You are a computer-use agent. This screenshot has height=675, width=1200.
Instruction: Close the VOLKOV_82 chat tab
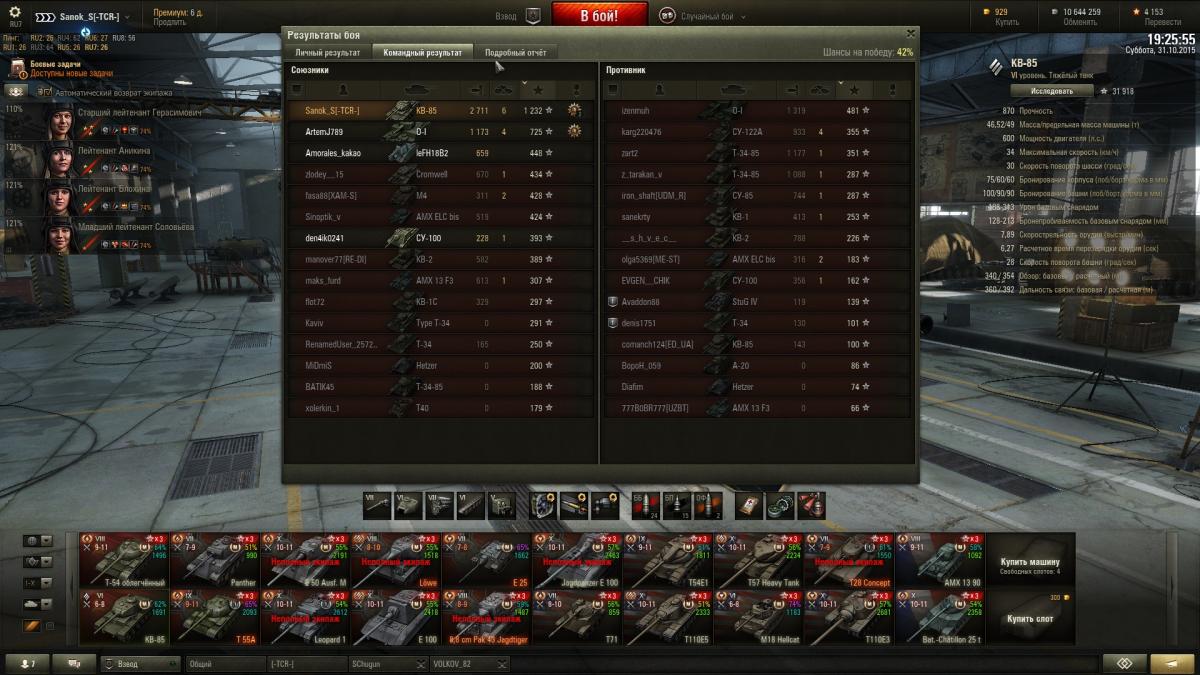[502, 664]
